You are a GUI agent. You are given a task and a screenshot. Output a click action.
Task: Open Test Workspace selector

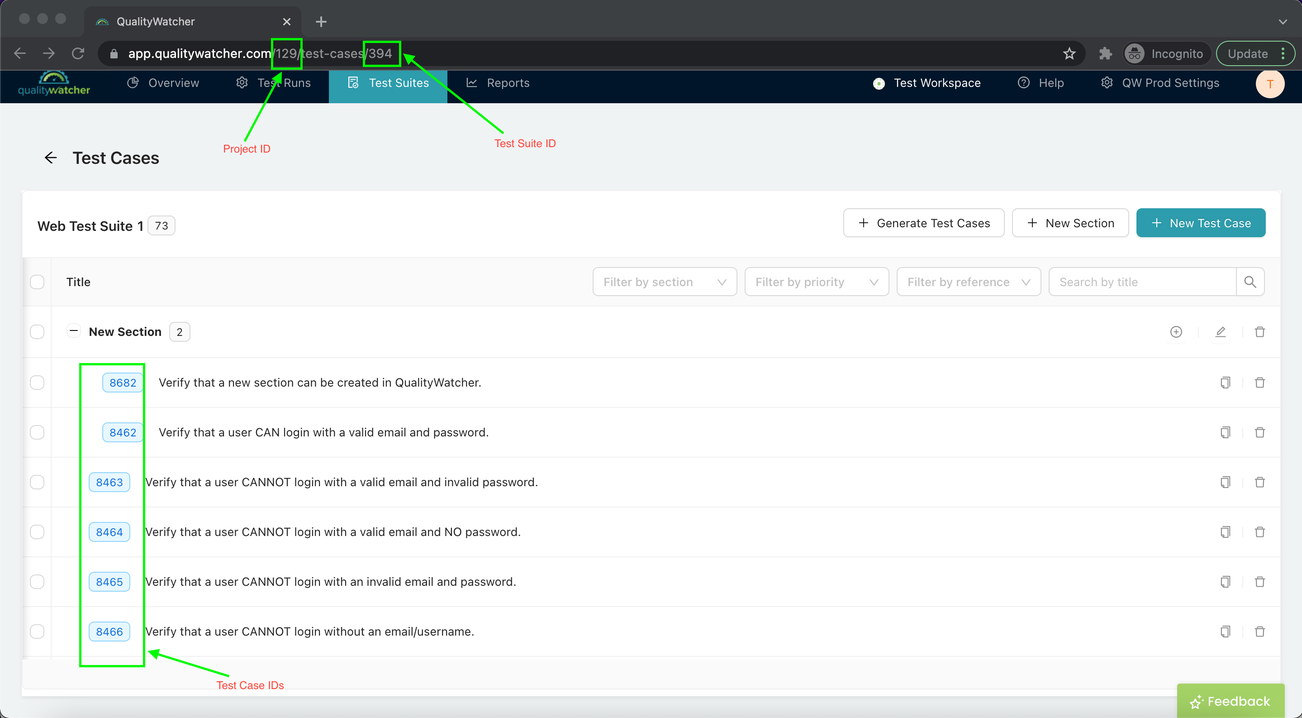926,83
